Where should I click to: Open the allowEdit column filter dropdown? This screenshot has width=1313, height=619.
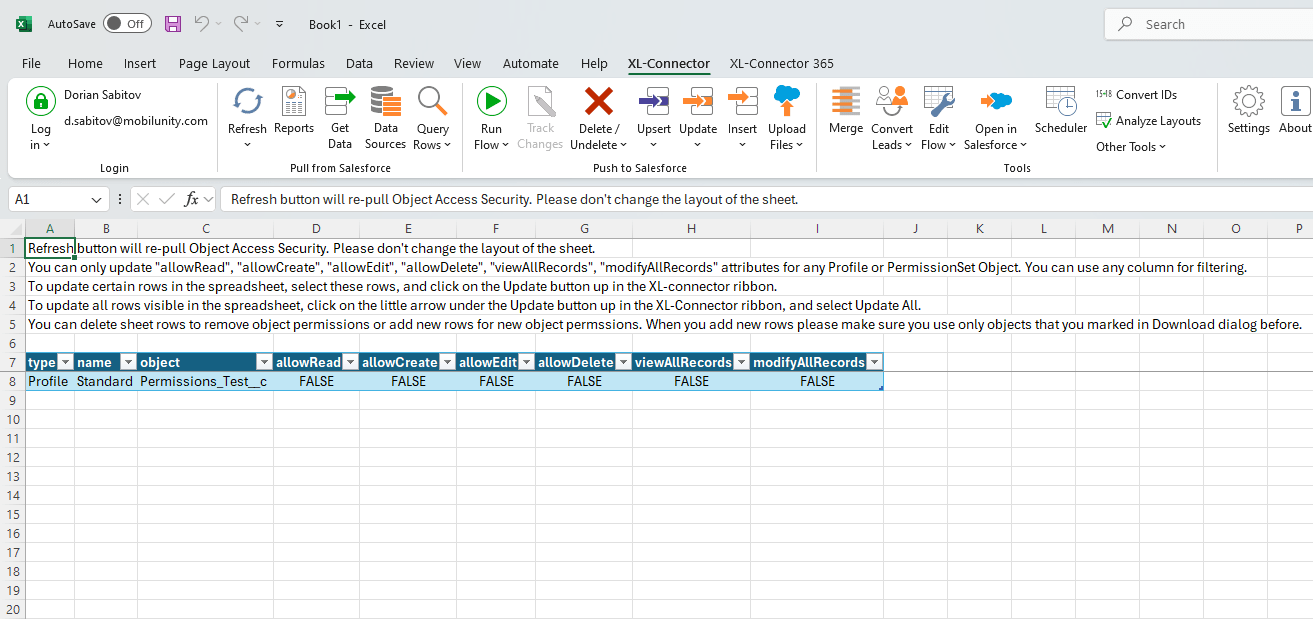coord(526,362)
